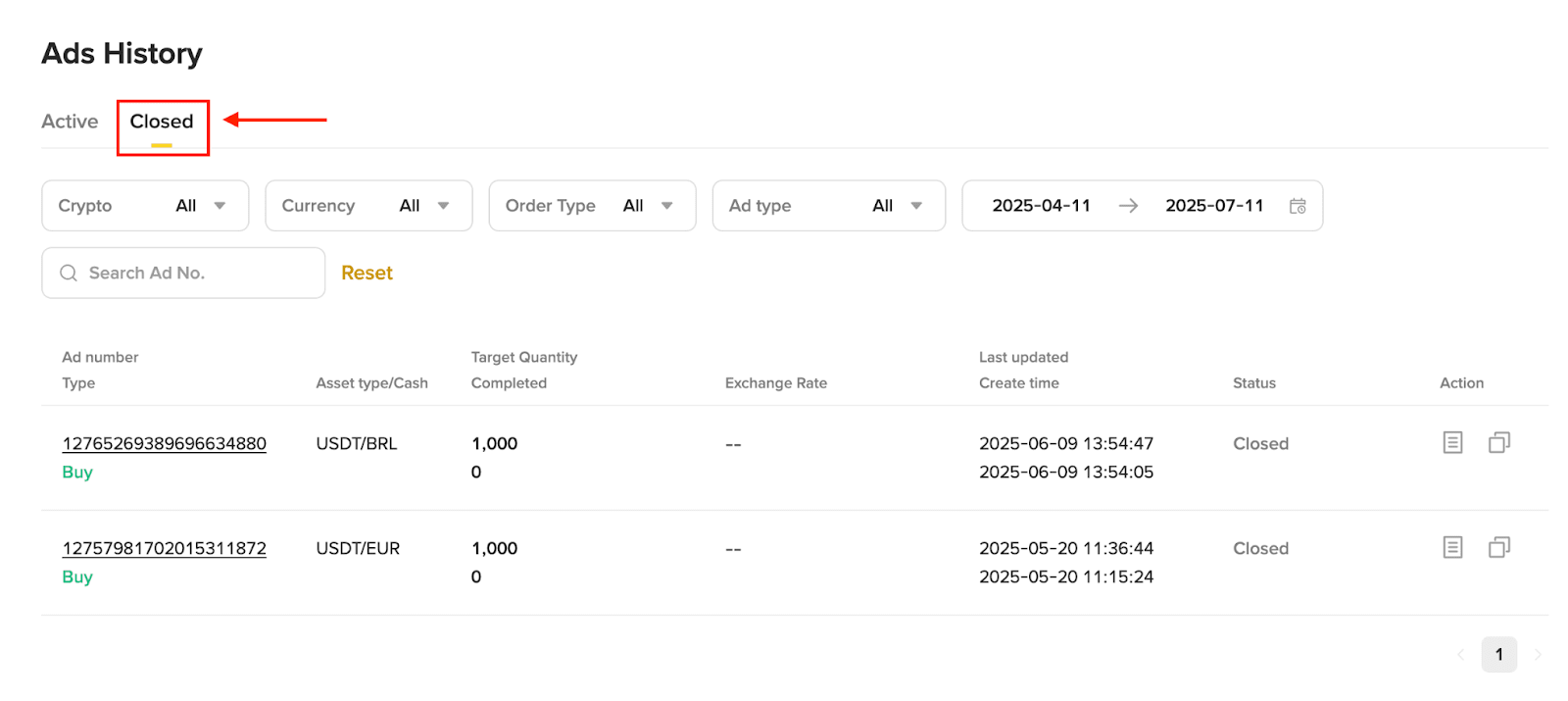The image size is (1568, 701).
Task: Go to previous page arrow
Action: pos(1460,655)
